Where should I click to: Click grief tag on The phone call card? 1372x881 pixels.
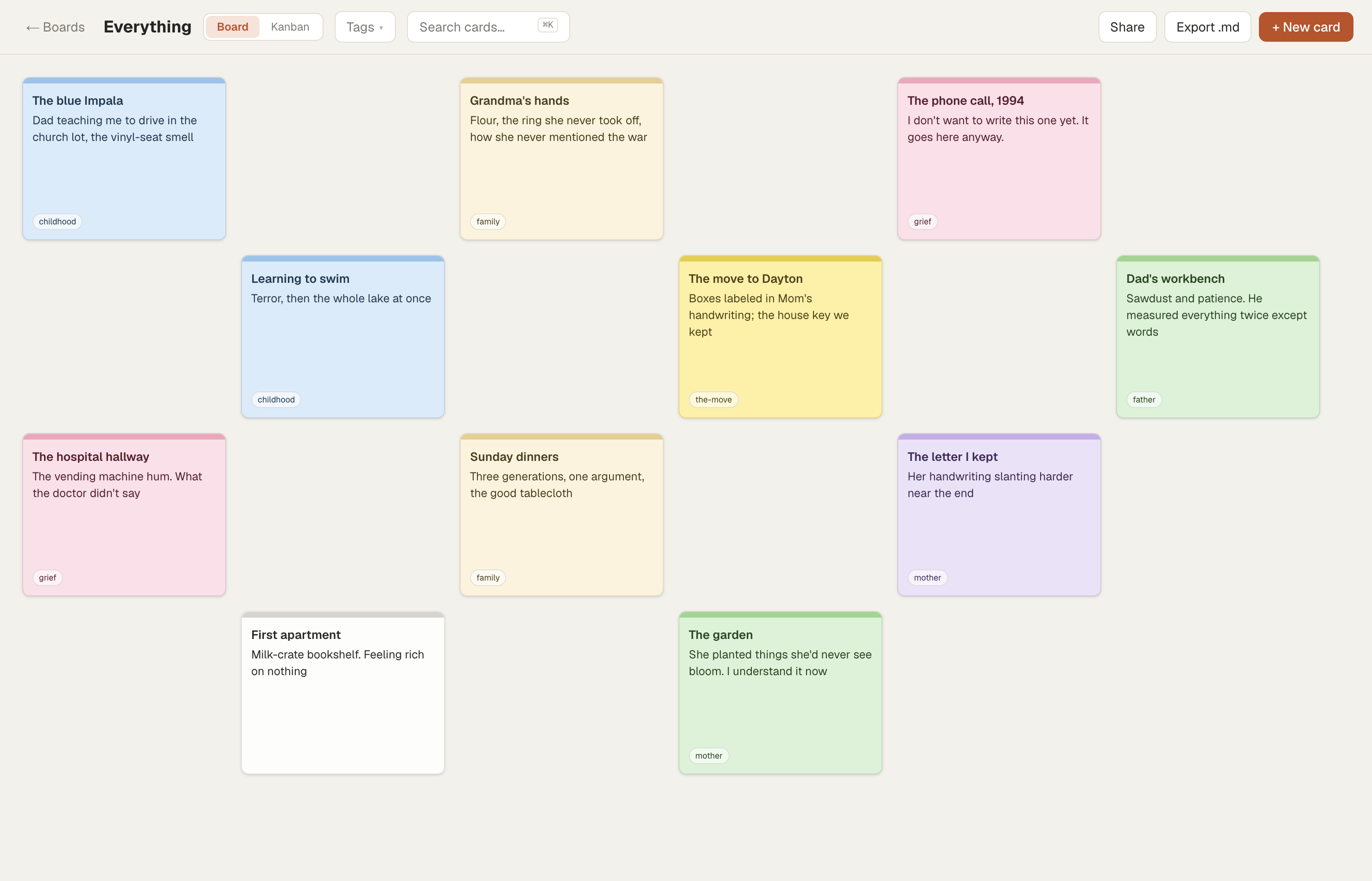(922, 221)
